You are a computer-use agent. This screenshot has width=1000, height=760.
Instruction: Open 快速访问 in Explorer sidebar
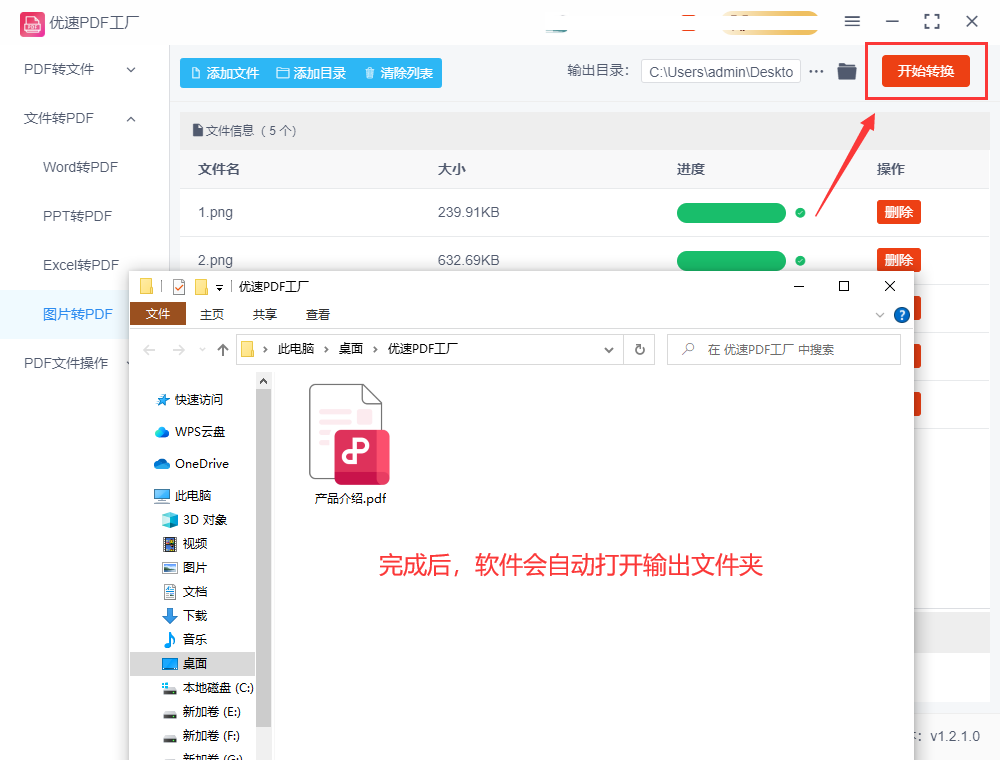[189, 400]
